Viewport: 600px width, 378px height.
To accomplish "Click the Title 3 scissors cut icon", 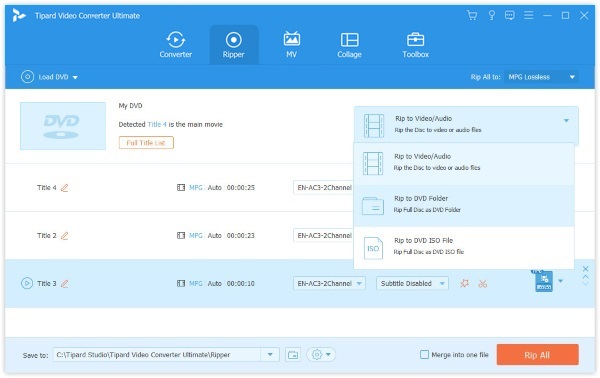I will click(483, 284).
